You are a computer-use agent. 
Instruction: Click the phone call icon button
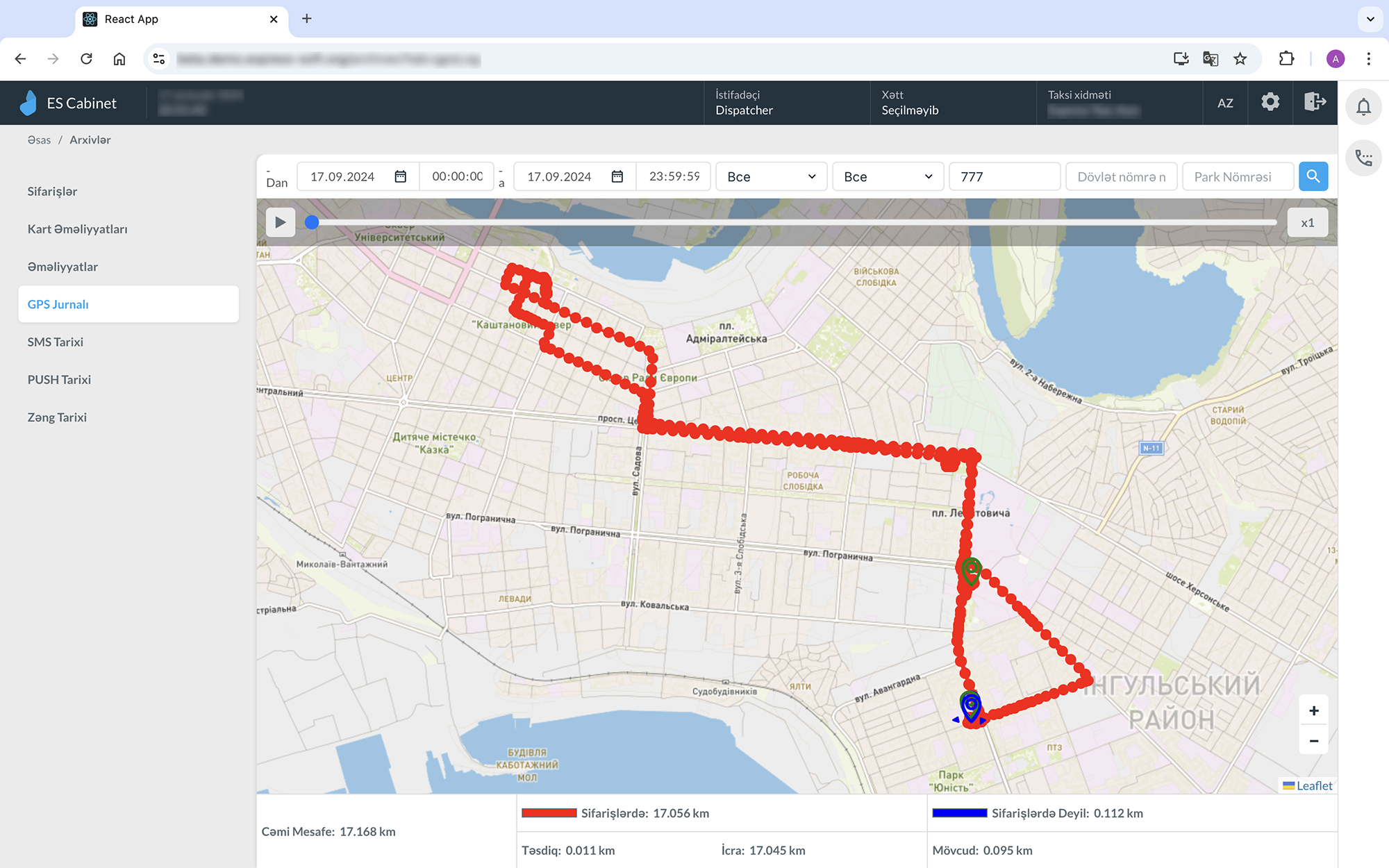pyautogui.click(x=1363, y=158)
